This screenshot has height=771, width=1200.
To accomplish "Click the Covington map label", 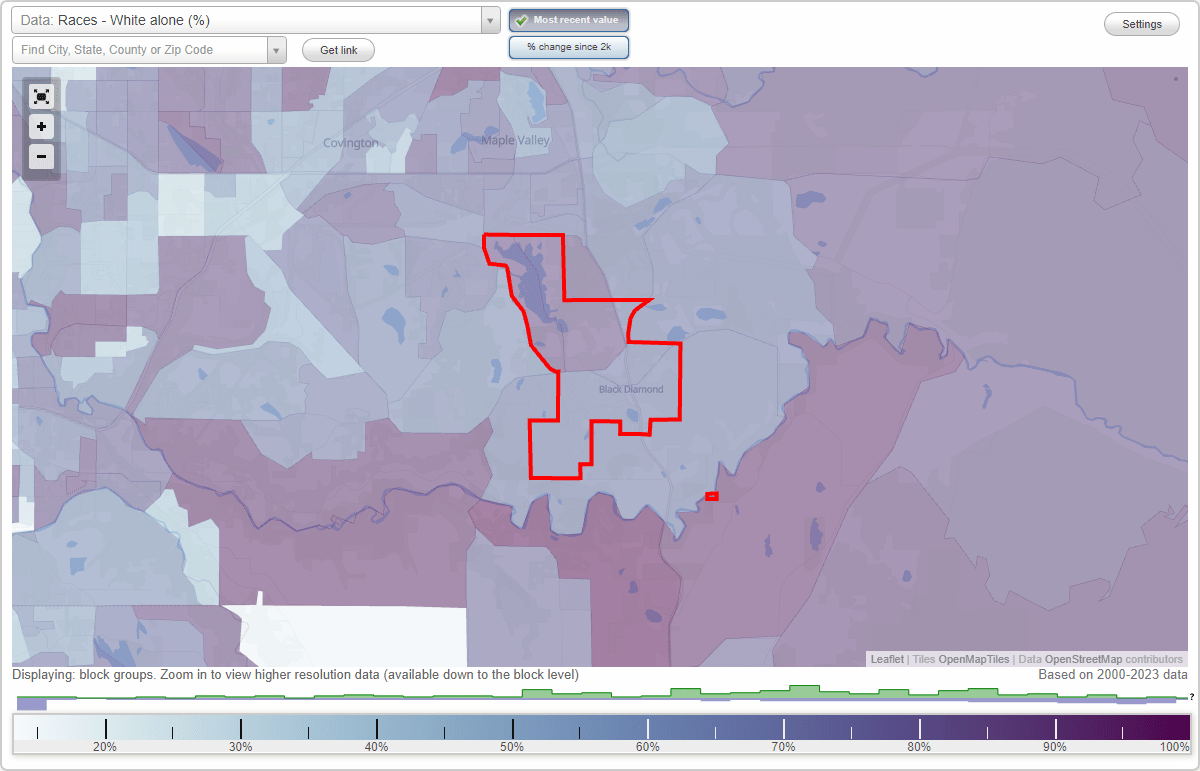I will (351, 143).
